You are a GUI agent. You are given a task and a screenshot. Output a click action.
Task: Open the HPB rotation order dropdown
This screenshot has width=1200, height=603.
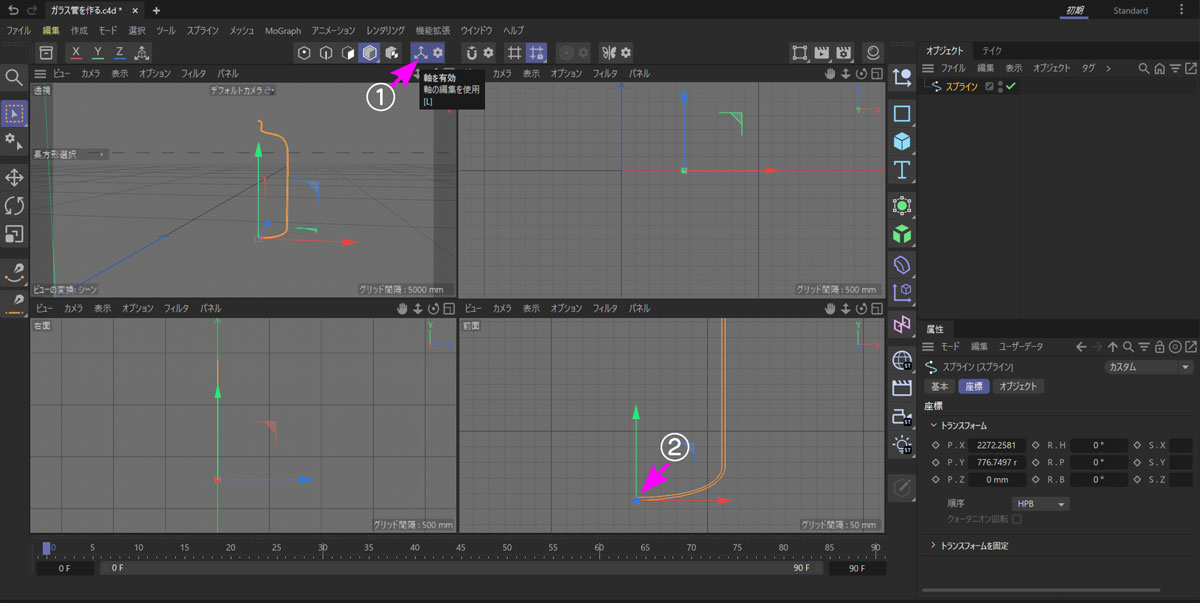click(x=1040, y=504)
